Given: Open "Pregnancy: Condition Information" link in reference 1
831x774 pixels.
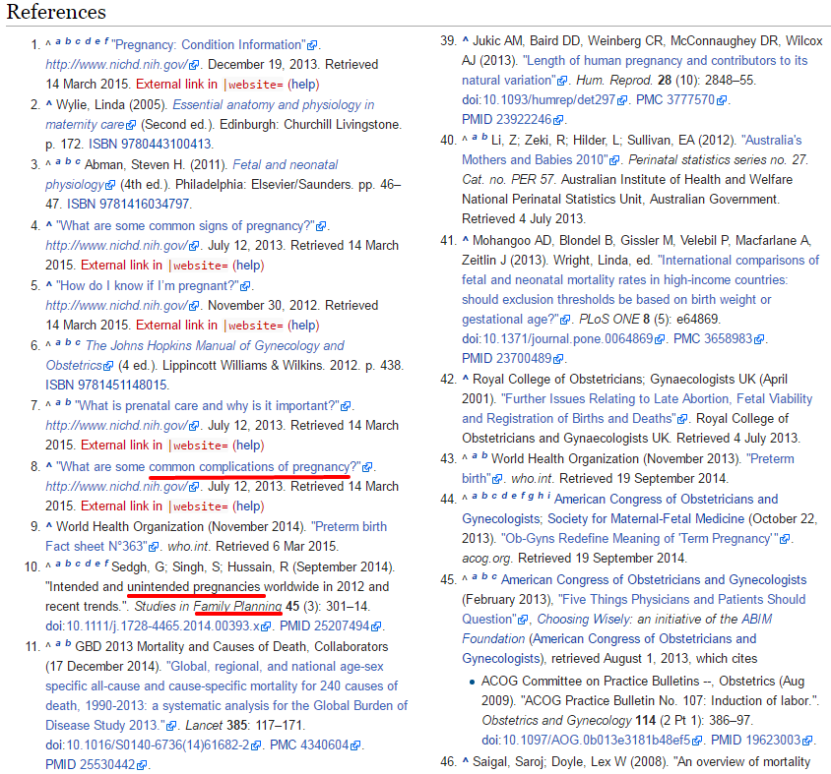Looking at the screenshot, I should click(x=209, y=45).
